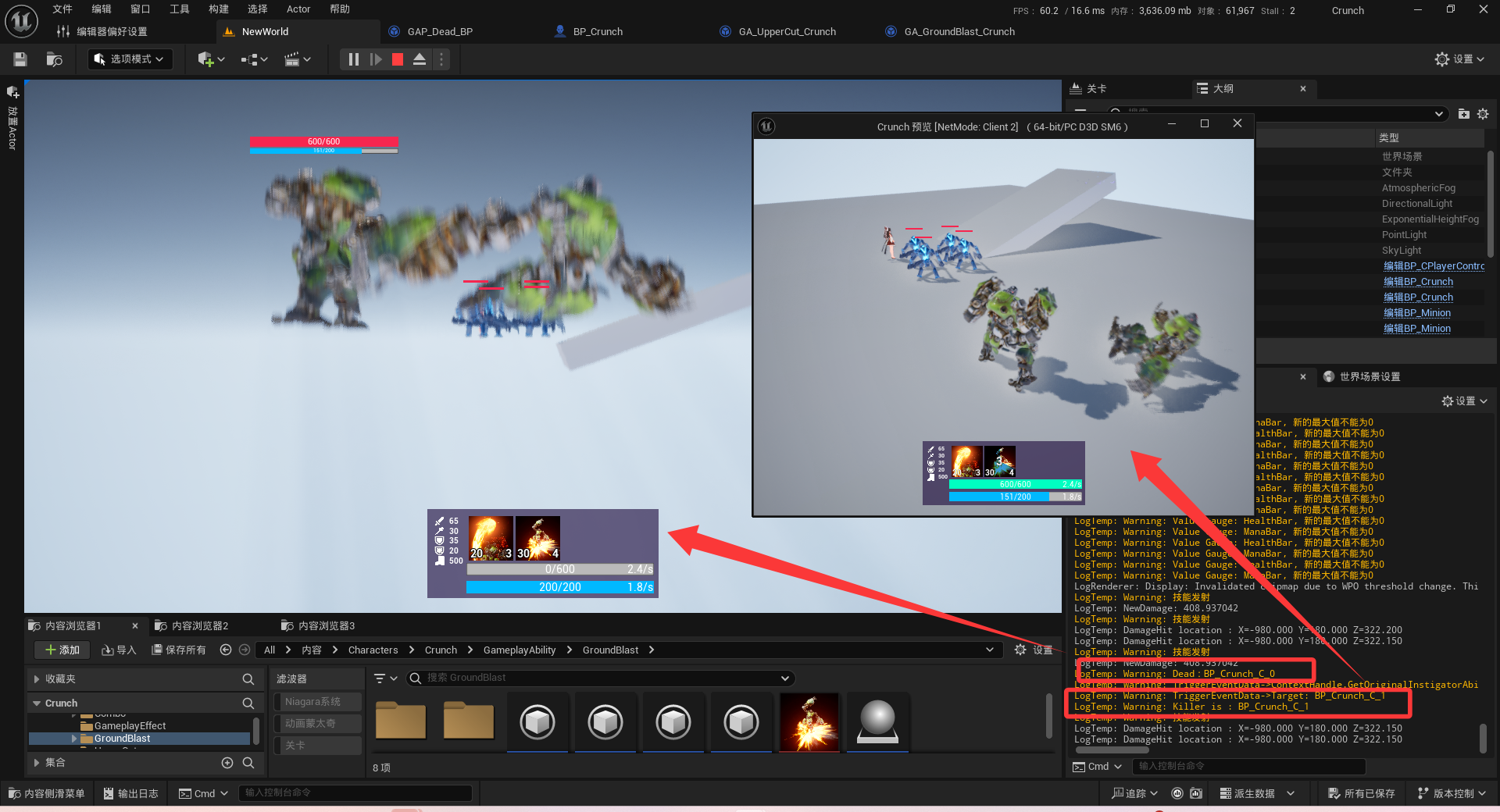1500x812 pixels.
Task: Select the Characters breadcrumb path segment
Action: point(373,650)
